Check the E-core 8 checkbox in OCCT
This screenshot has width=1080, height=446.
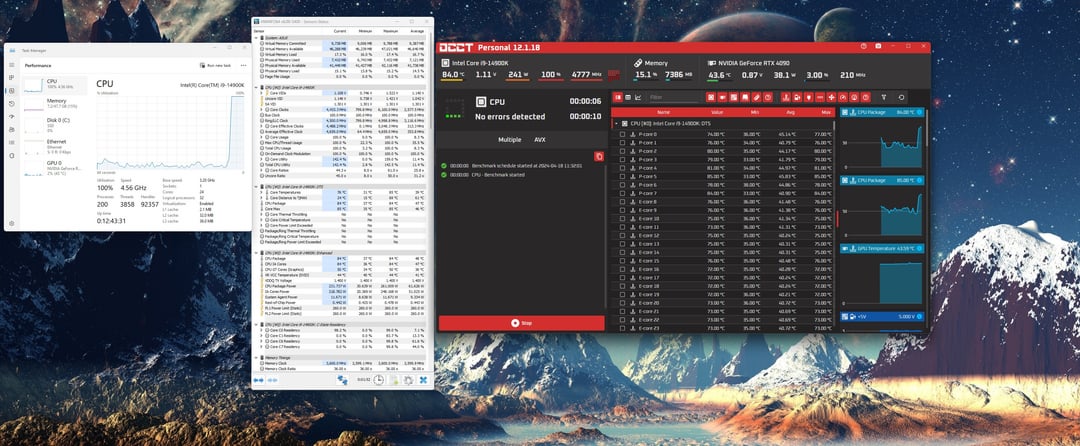[x=623, y=202]
